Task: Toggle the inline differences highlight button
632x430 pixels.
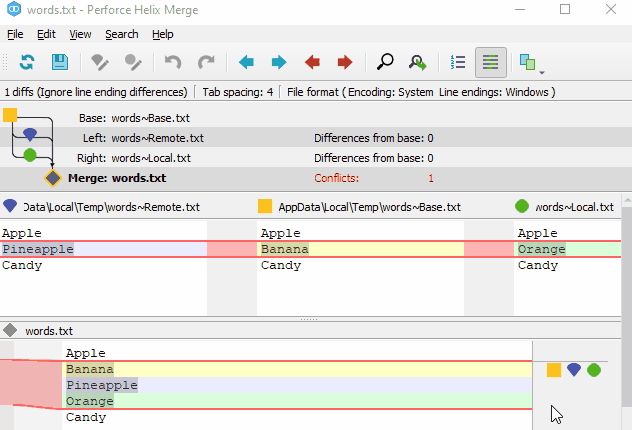Action: pos(491,62)
